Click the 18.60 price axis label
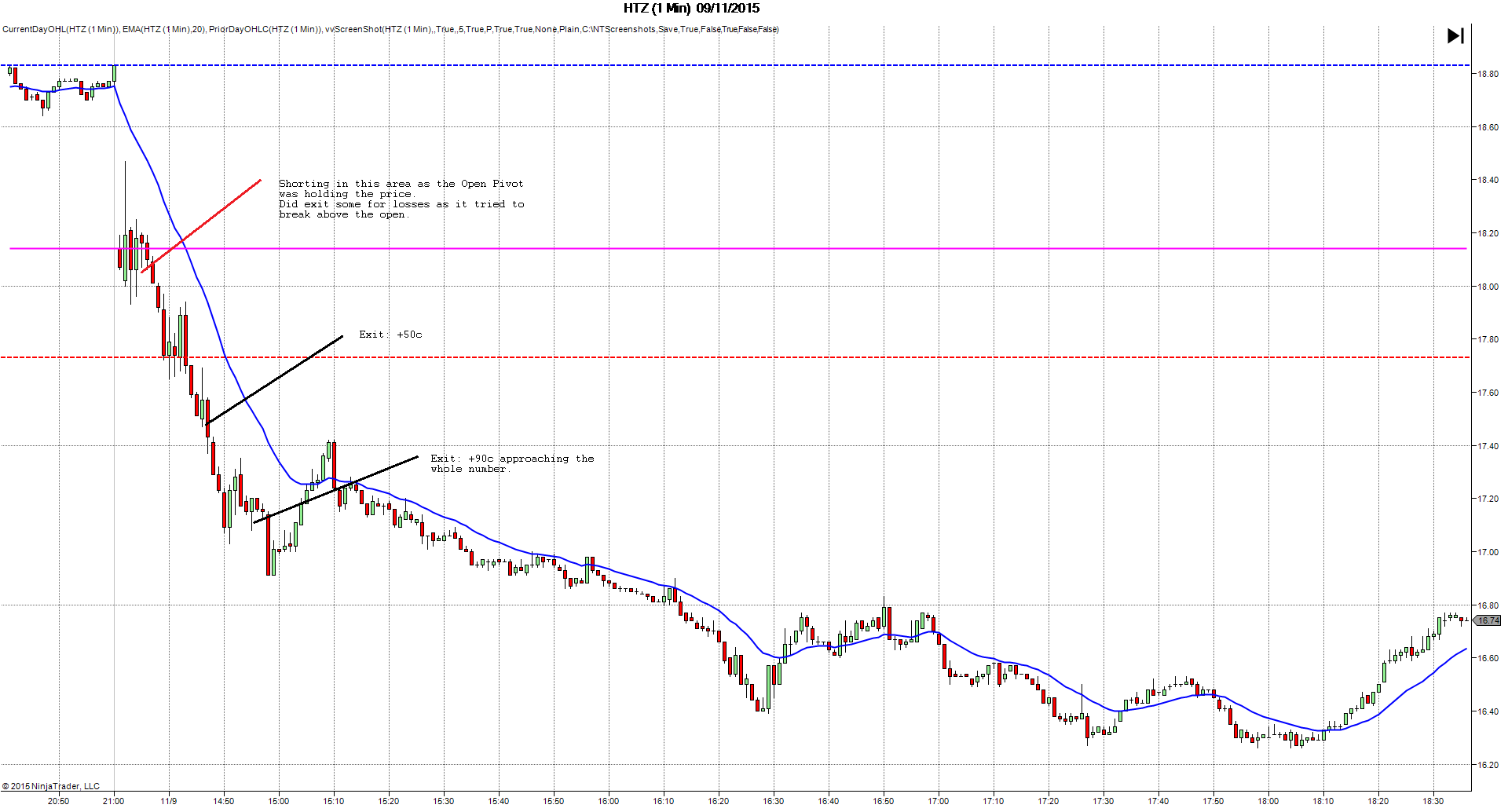This screenshot has height=812, width=1508. (x=1488, y=127)
